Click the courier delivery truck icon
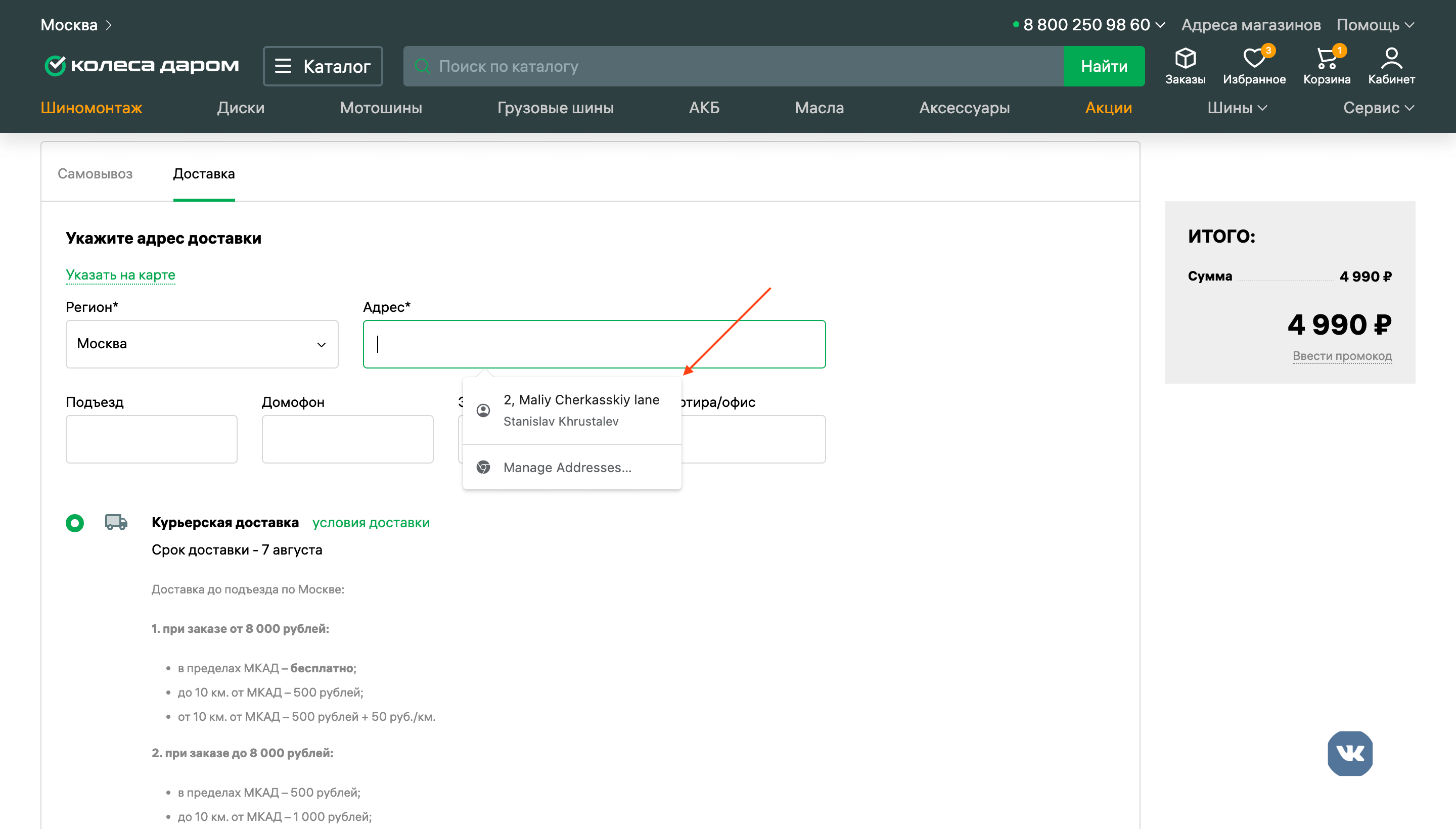Screen dimensions: 1456x829 (x=116, y=522)
